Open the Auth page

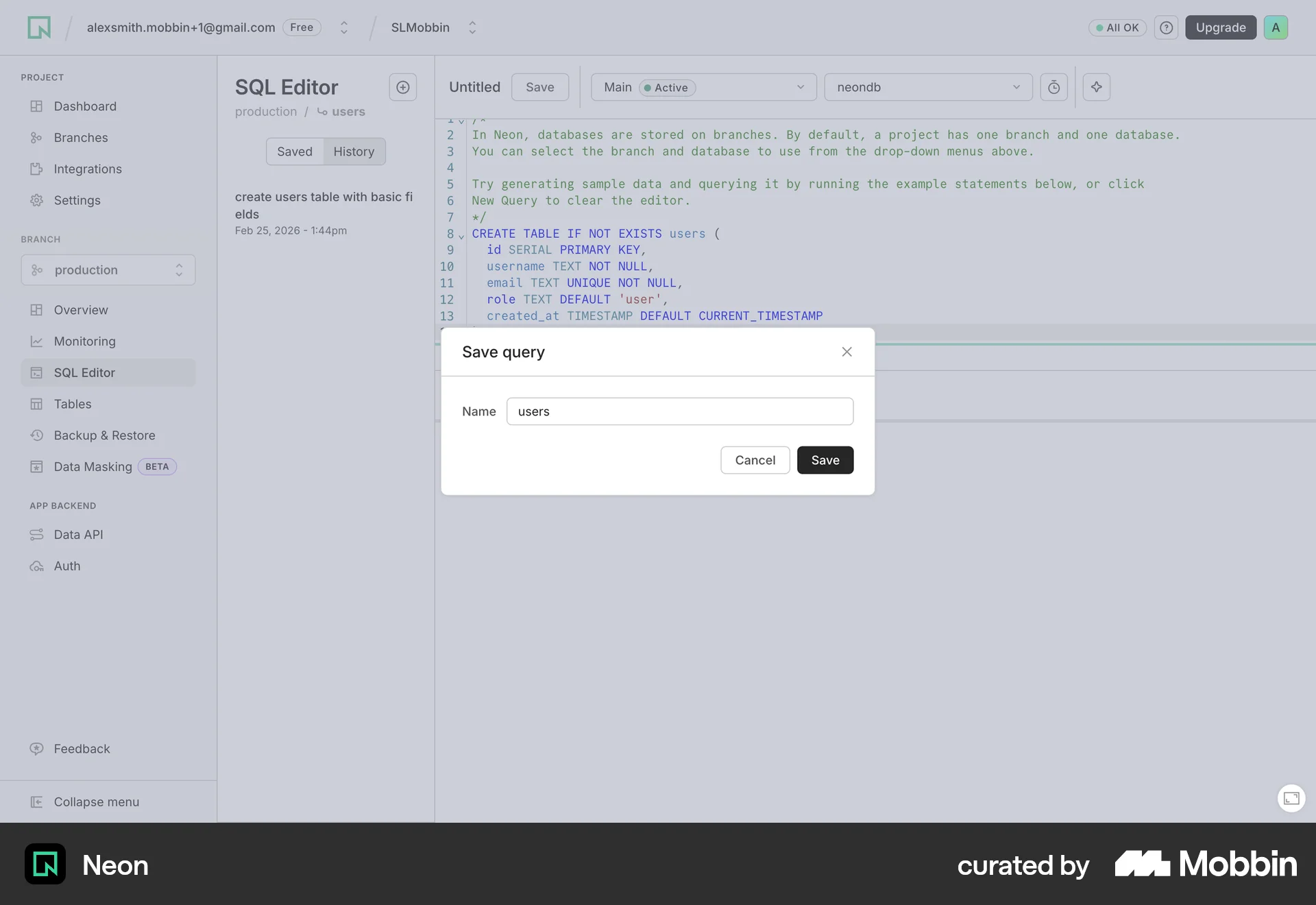click(x=67, y=566)
